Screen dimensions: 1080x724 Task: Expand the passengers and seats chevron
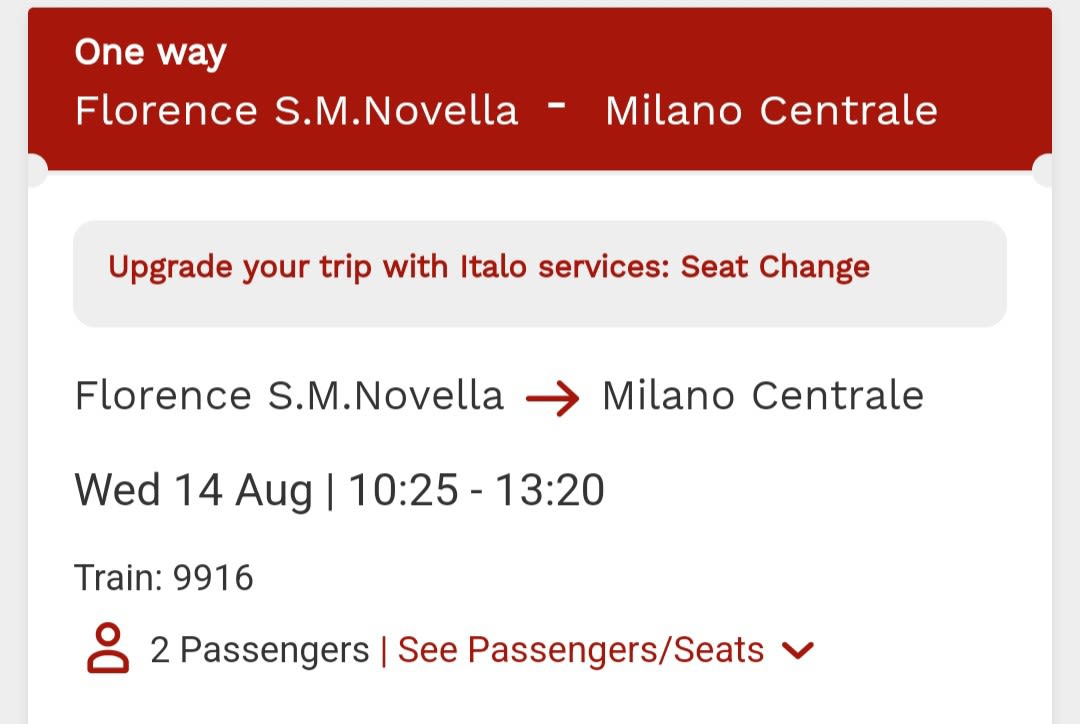pyautogui.click(x=797, y=651)
